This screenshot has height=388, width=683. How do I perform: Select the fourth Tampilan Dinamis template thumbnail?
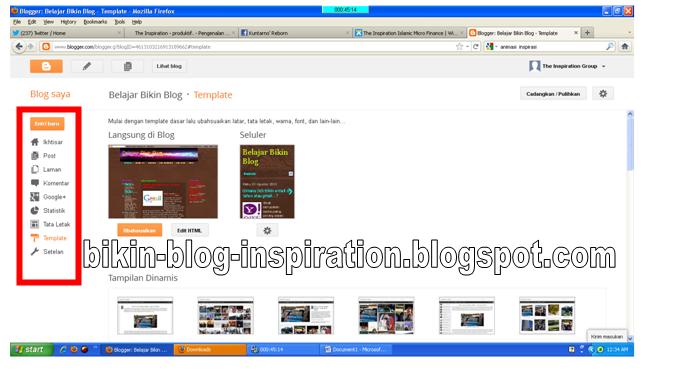point(386,316)
